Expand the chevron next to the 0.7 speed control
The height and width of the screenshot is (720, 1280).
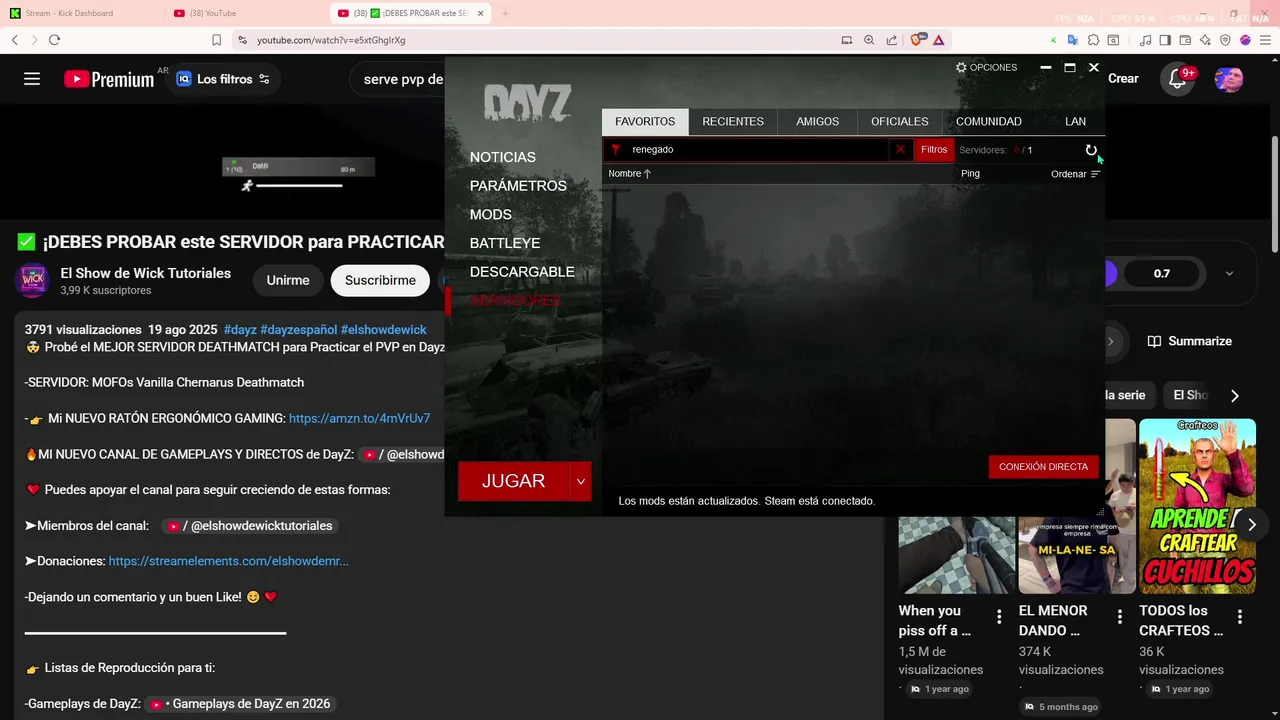pos(1229,274)
